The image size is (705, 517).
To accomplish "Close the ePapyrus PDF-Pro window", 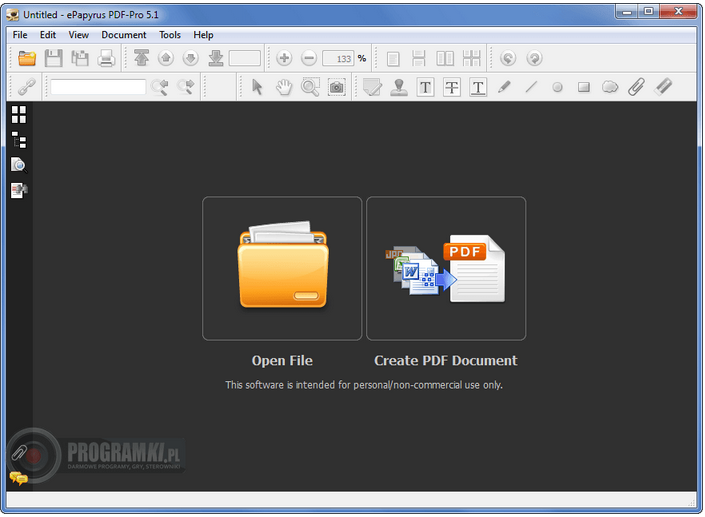I will click(x=678, y=11).
